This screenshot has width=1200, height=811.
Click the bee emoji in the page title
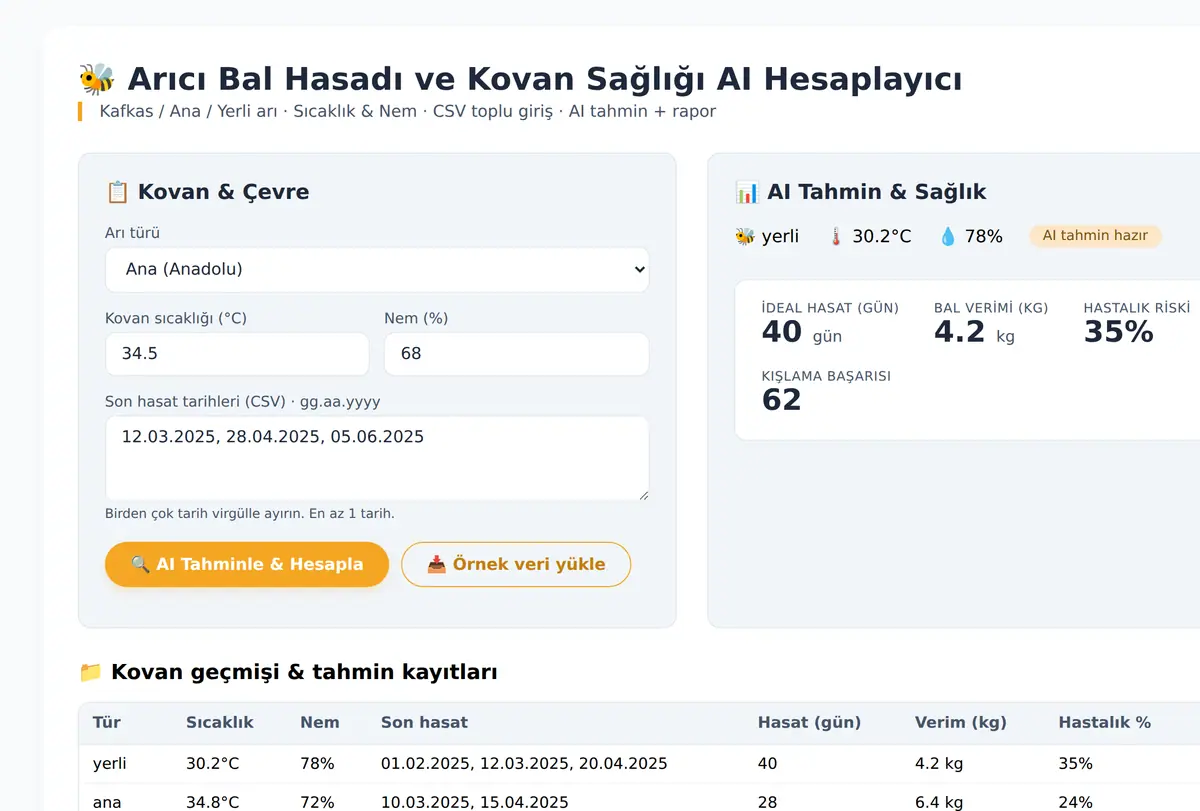pyautogui.click(x=97, y=78)
